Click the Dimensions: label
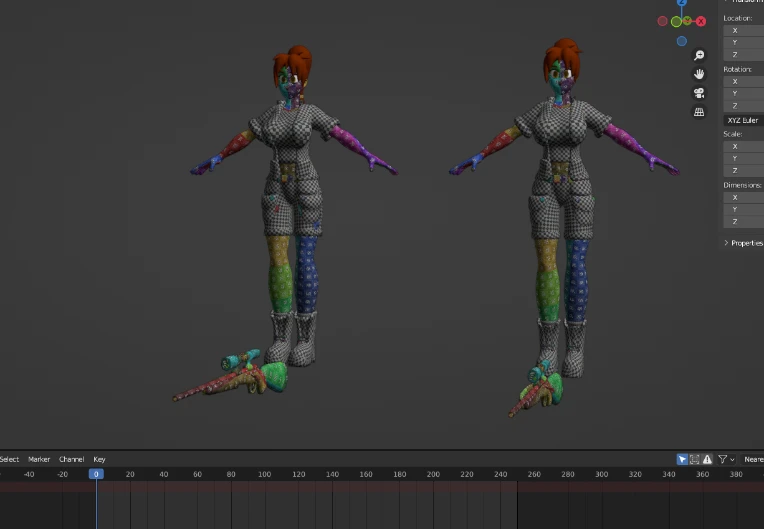Viewport: 764px width, 529px height. pos(743,185)
